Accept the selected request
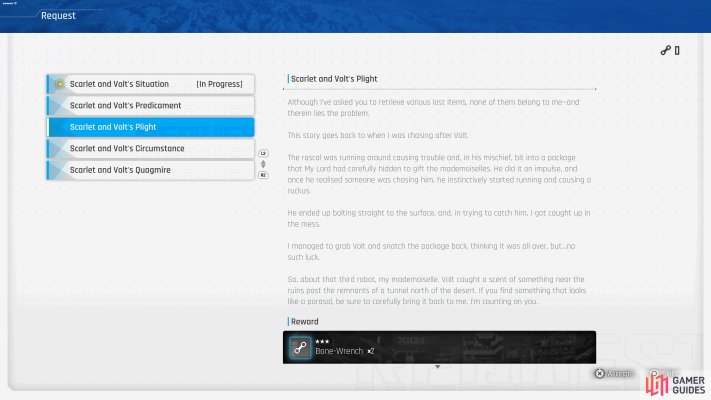Screen dimensions: 711x400 tap(613, 373)
